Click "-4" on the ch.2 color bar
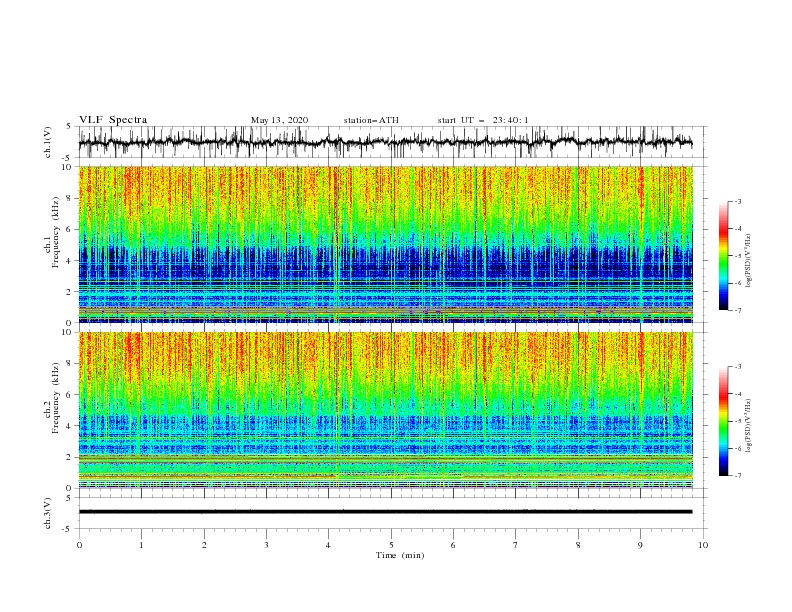The width and height of the screenshot is (792, 612). (x=737, y=394)
